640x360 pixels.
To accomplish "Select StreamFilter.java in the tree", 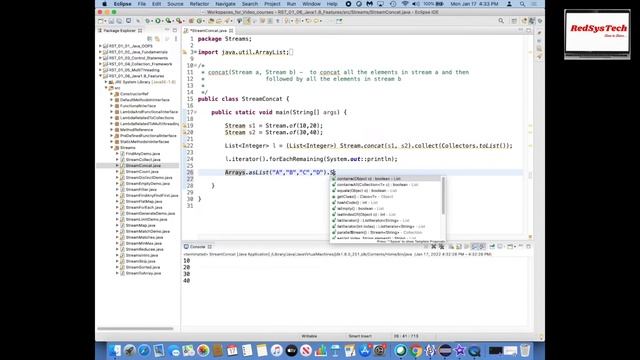I will click(x=141, y=189).
